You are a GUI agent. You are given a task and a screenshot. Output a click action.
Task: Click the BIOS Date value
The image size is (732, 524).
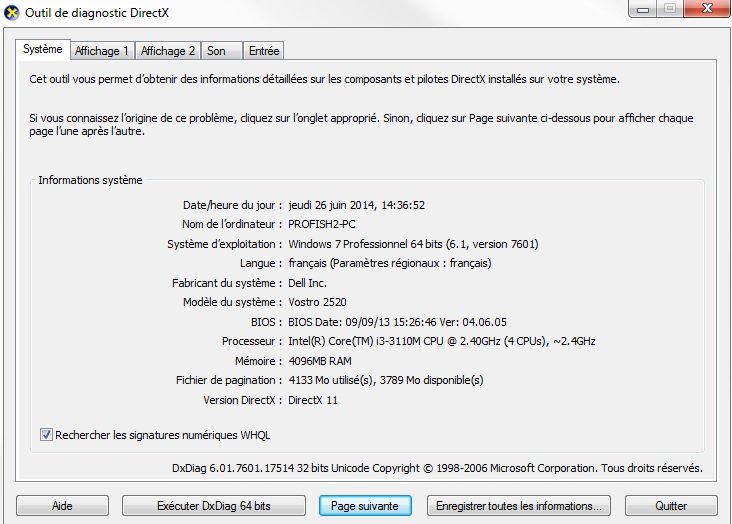pos(397,322)
